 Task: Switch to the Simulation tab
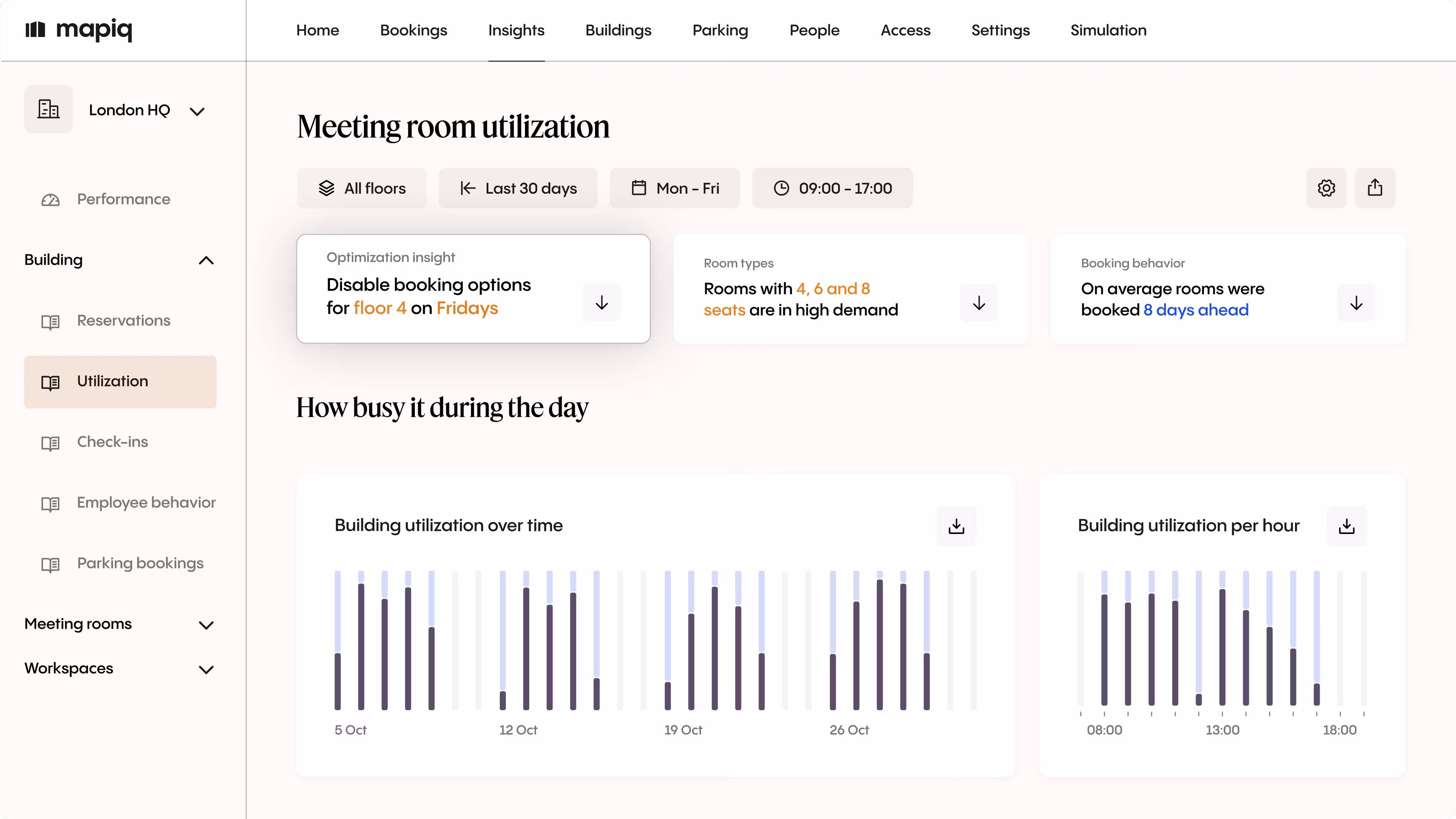[1108, 30]
